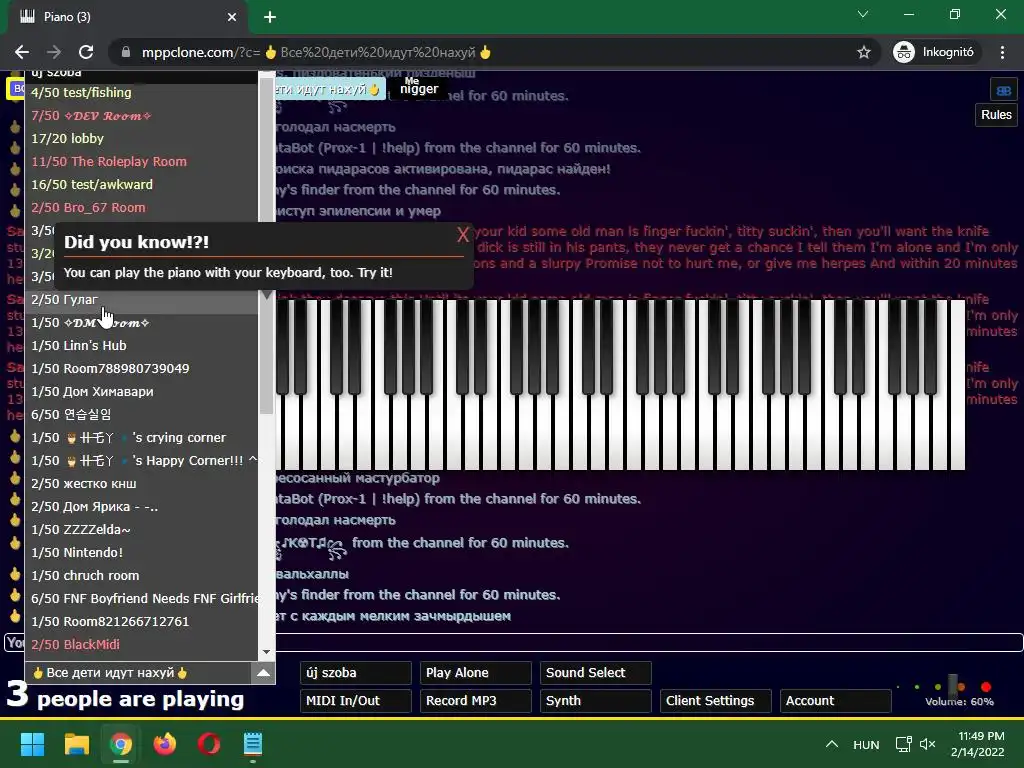The image size is (1024, 768).
Task: Open the Sound Select menu
Action: point(596,673)
